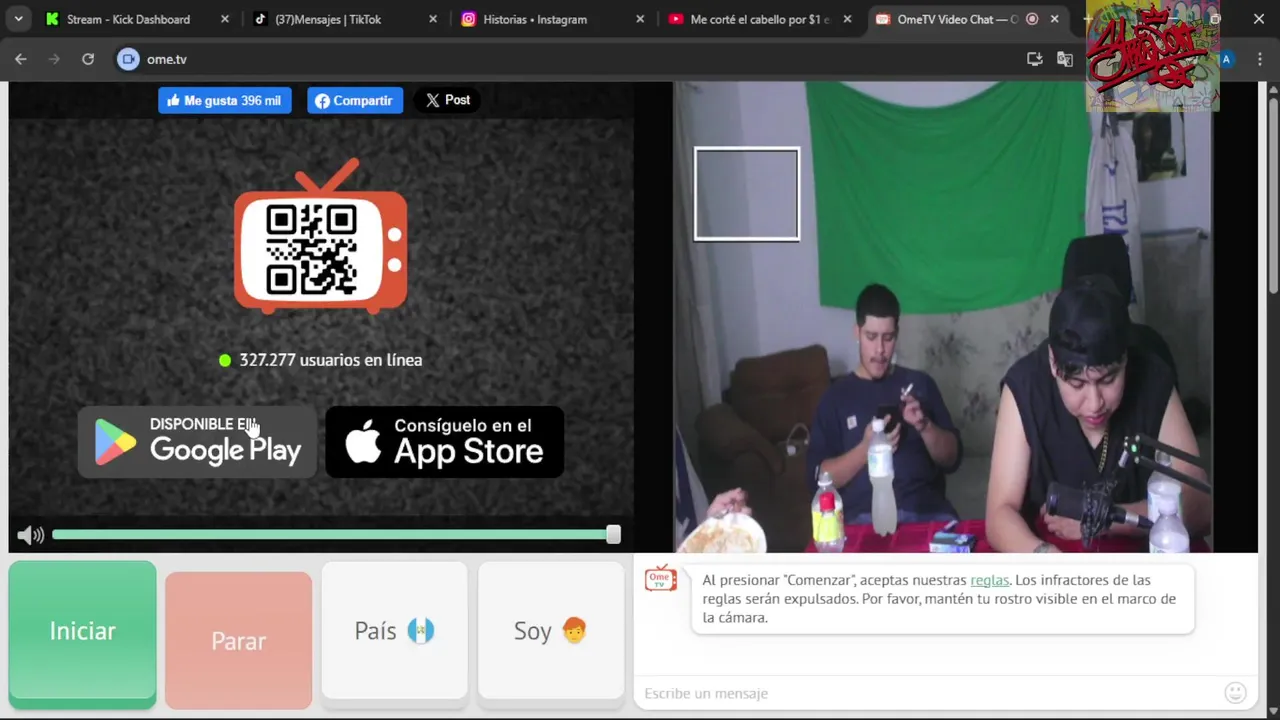
Task: Close the browser window
Action: pyautogui.click(x=1258, y=19)
